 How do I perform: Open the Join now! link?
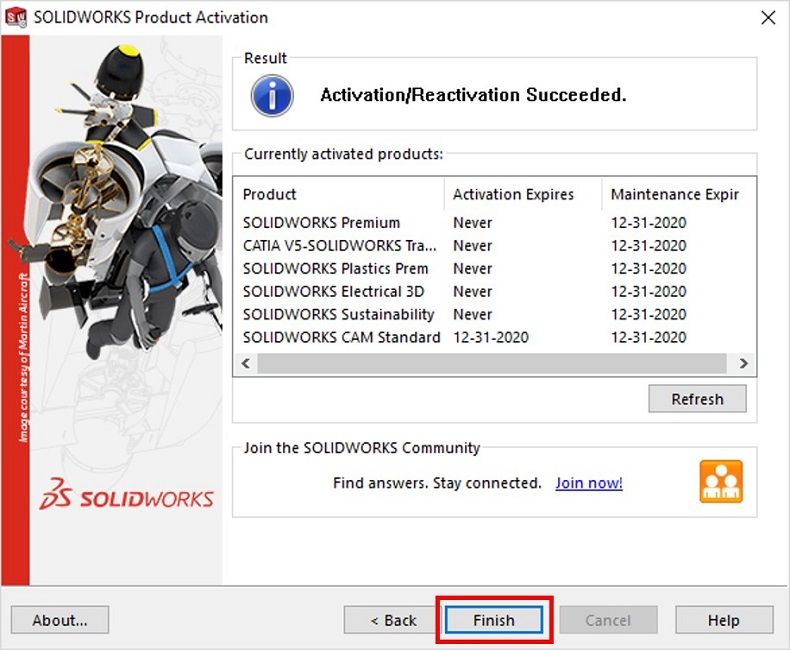coord(589,483)
